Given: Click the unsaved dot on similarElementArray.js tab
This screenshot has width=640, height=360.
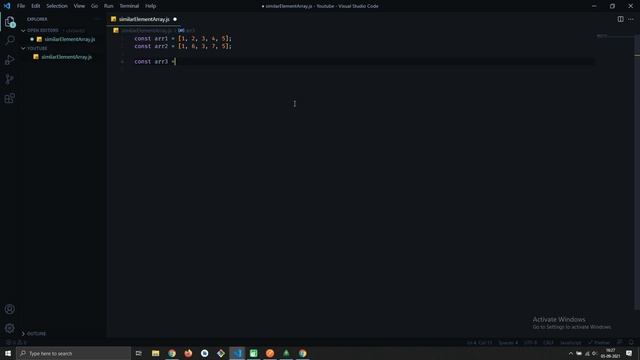Looking at the screenshot, I should click(175, 19).
